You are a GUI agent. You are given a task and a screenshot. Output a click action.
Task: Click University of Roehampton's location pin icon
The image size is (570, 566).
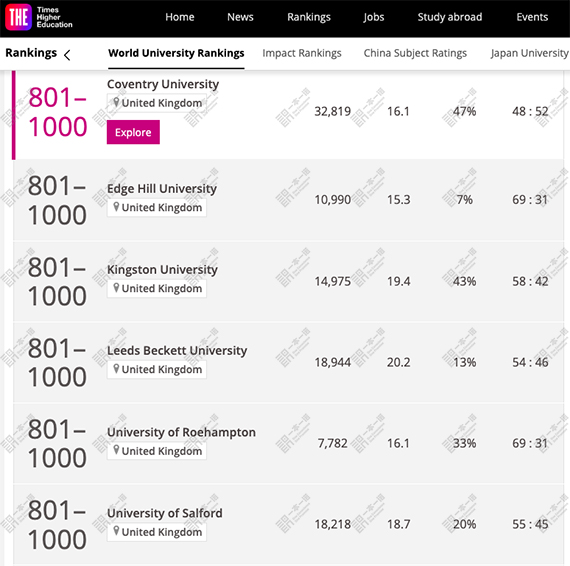[116, 450]
